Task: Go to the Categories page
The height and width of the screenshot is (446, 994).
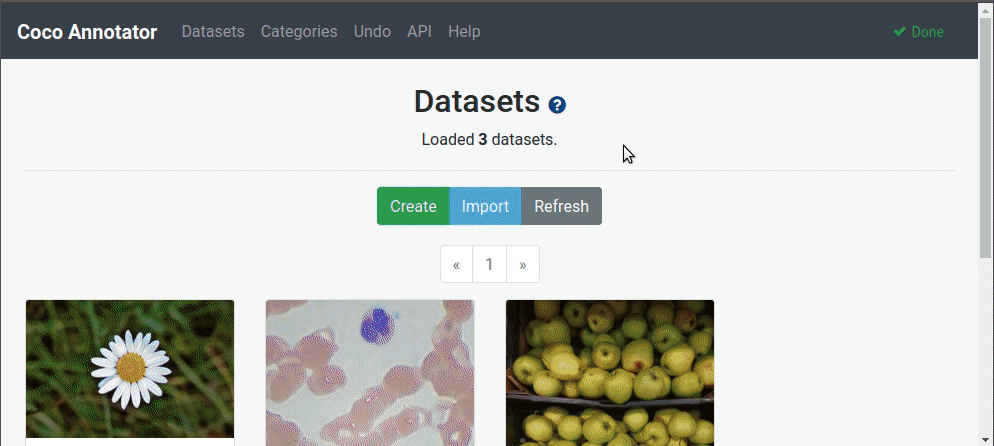Action: (x=299, y=32)
